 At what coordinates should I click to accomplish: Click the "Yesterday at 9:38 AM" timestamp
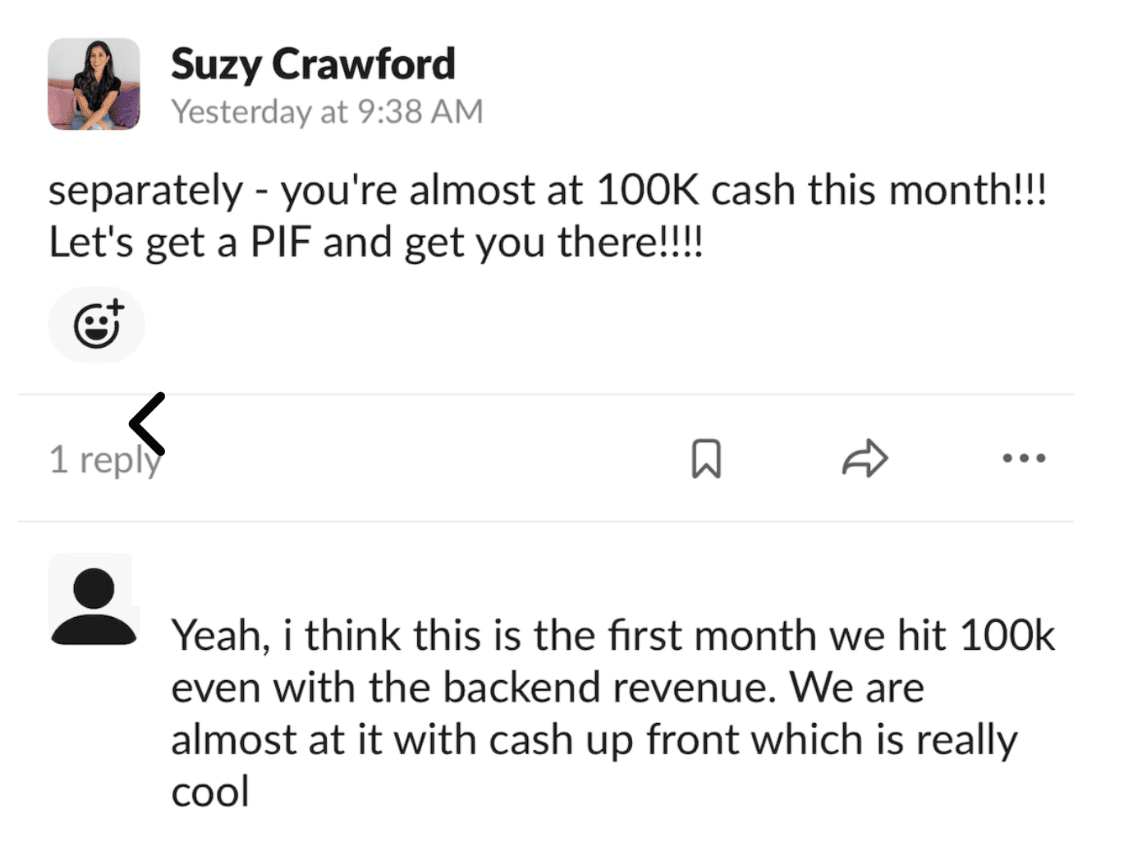[327, 111]
